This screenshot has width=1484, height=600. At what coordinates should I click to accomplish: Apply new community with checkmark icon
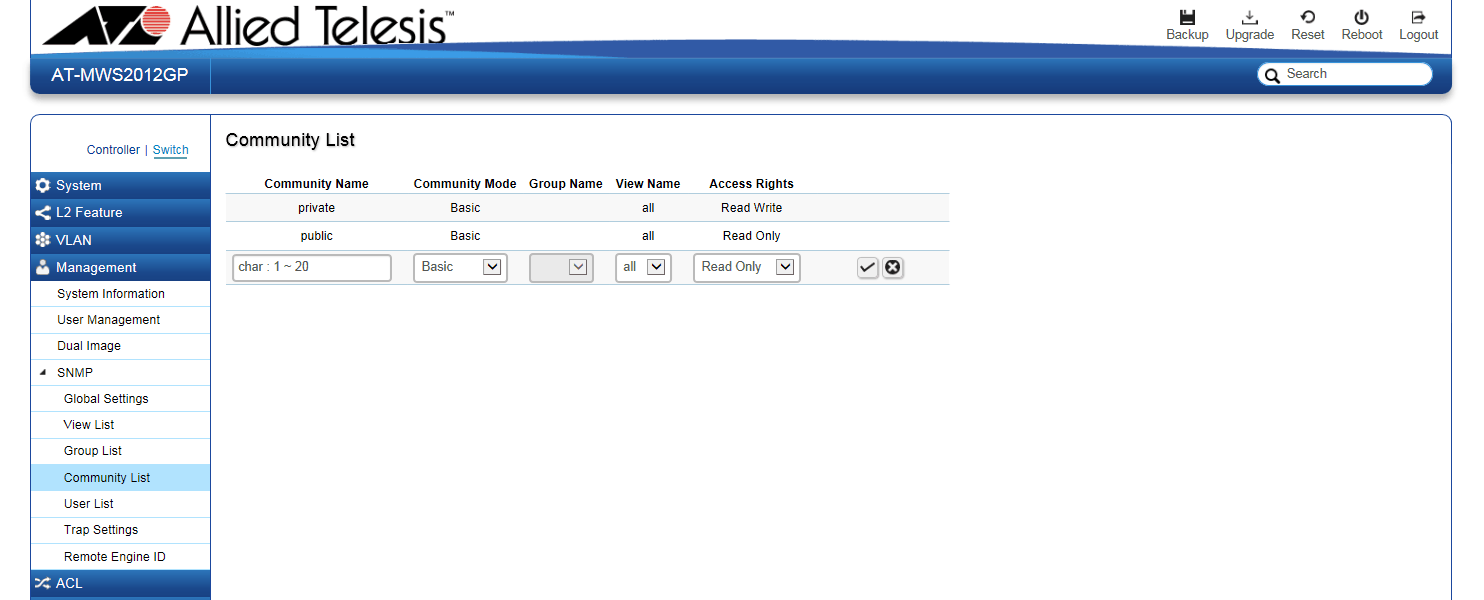pos(868,267)
